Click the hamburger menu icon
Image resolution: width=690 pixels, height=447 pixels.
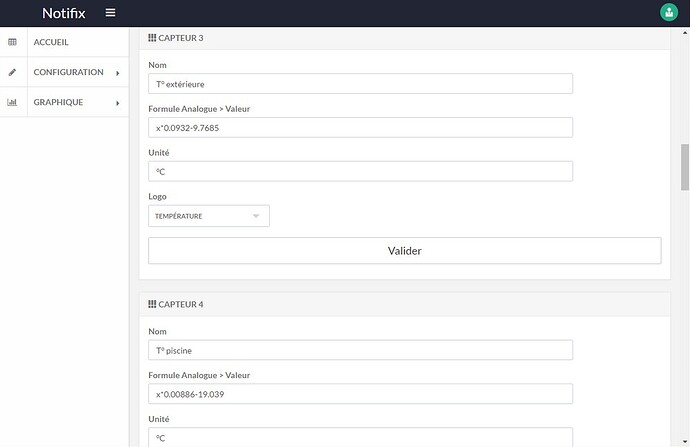pos(110,13)
